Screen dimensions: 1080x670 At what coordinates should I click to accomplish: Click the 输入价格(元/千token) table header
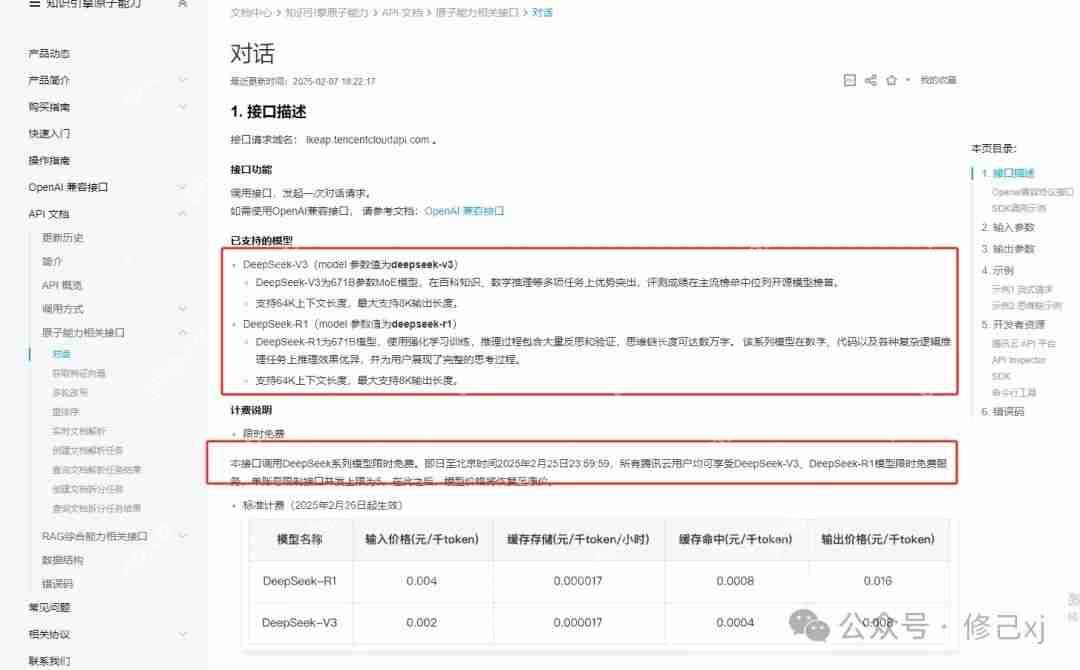point(422,540)
